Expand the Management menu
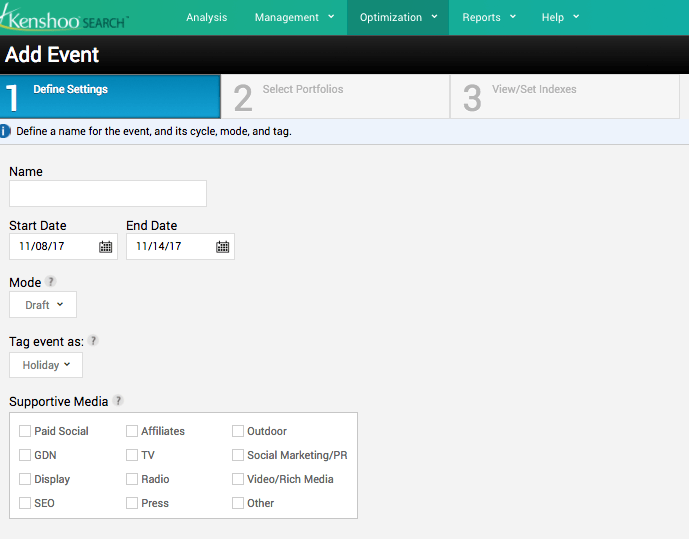 tap(294, 18)
